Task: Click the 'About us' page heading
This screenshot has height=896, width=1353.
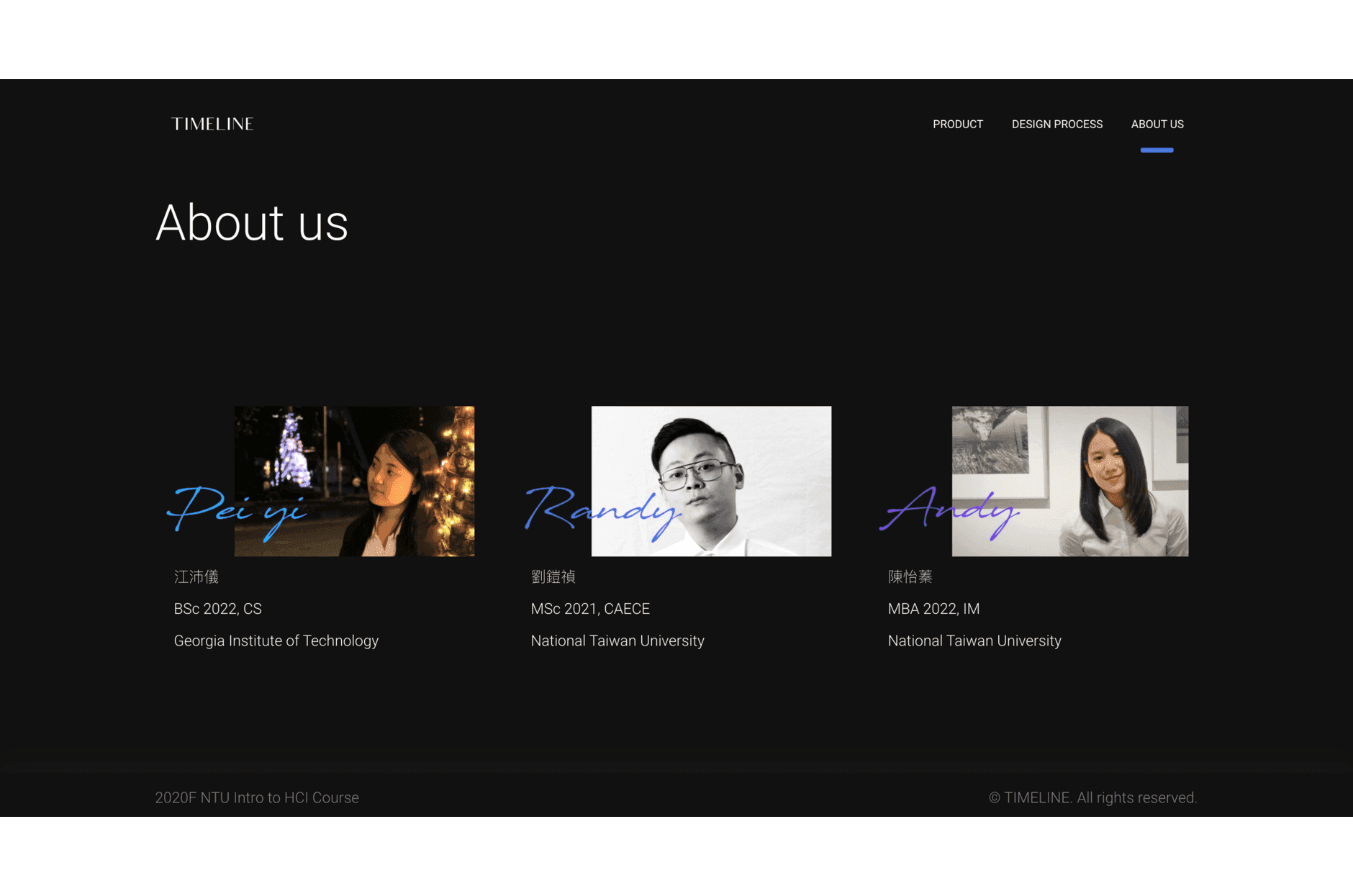Action: click(x=252, y=222)
